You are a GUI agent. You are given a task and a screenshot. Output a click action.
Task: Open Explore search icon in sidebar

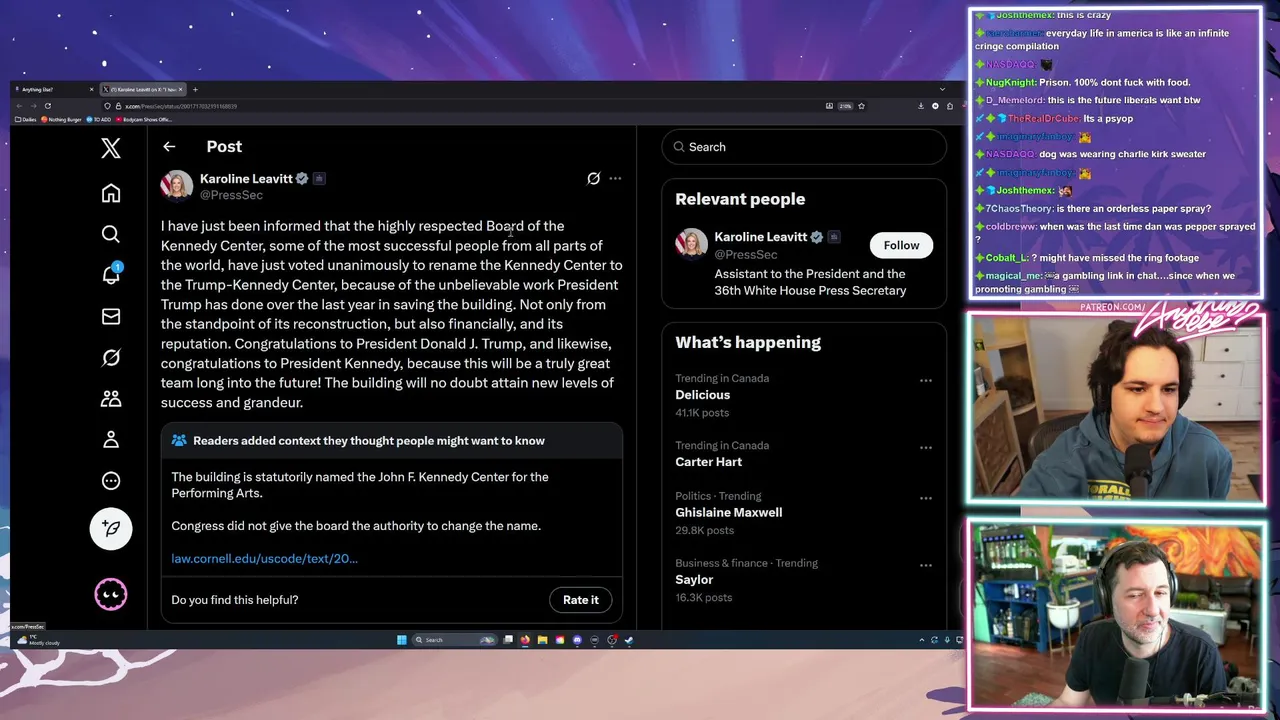pyautogui.click(x=111, y=234)
